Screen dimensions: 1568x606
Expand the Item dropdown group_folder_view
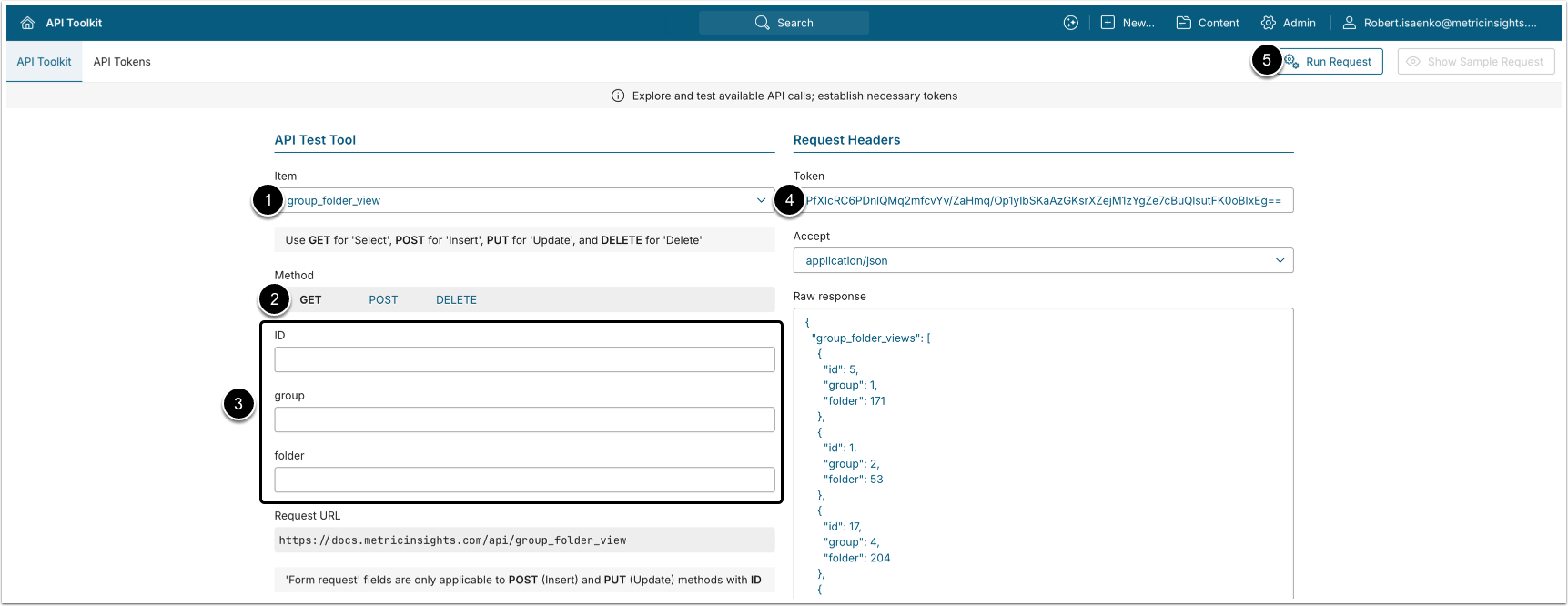524,200
